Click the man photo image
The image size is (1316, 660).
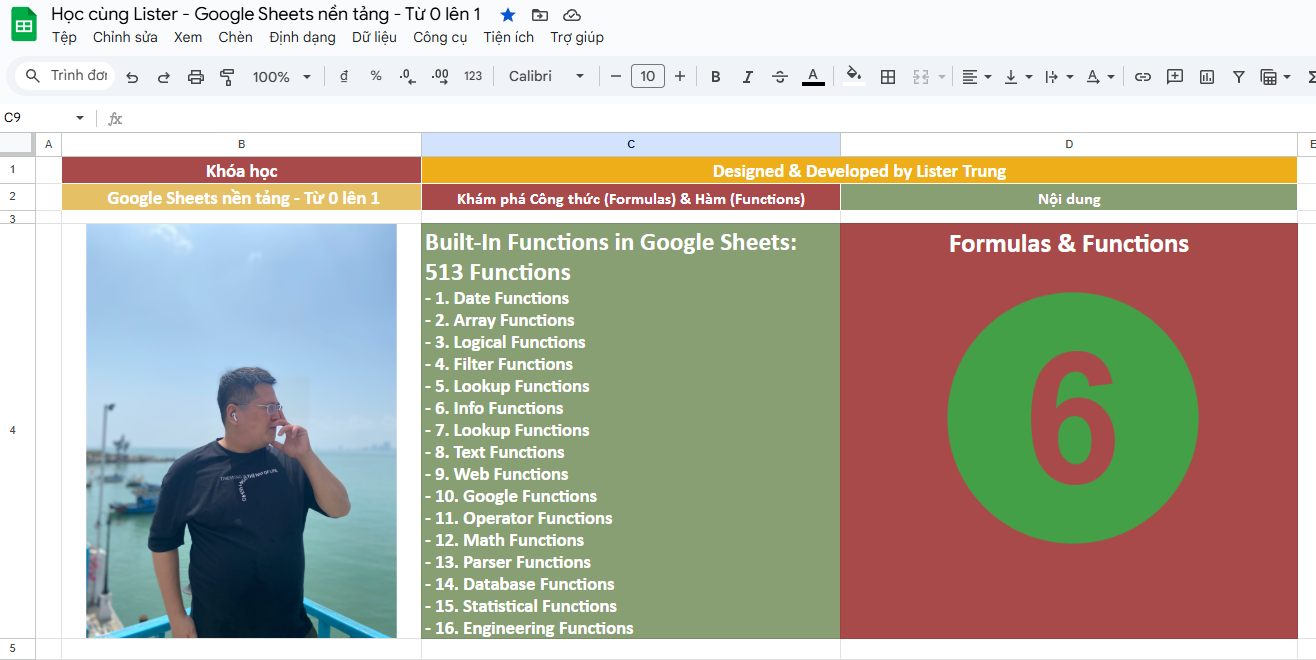pyautogui.click(x=241, y=430)
